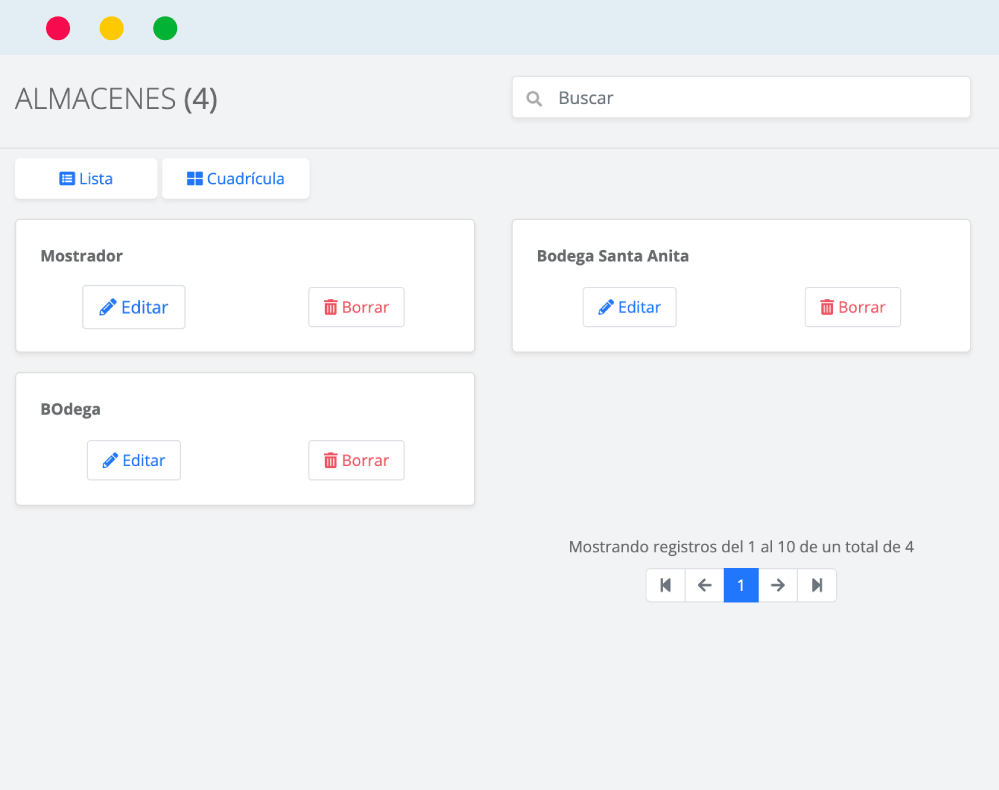This screenshot has height=790, width=999.
Task: Go to next page arrow
Action: (778, 585)
